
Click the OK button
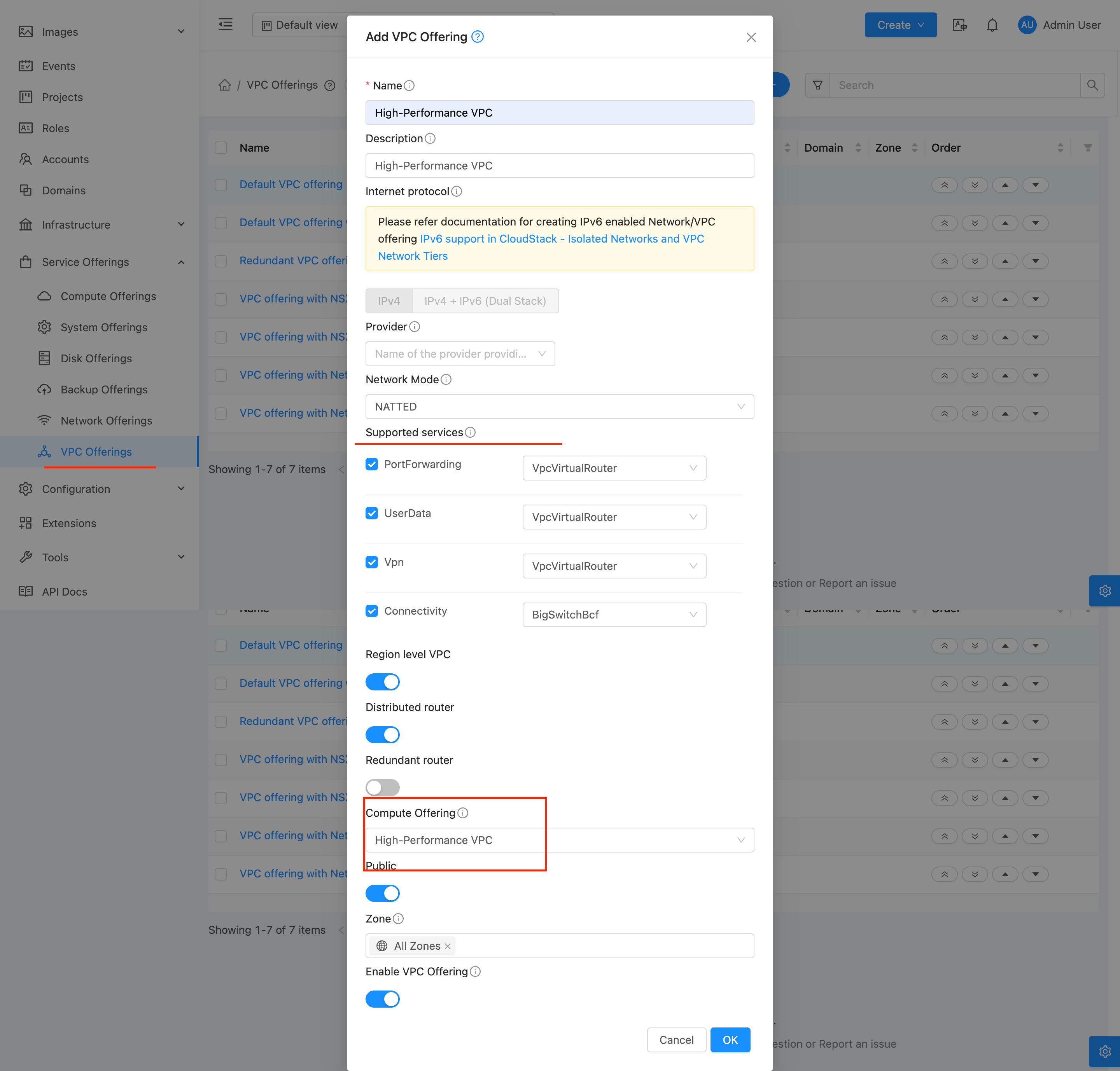coord(730,1040)
